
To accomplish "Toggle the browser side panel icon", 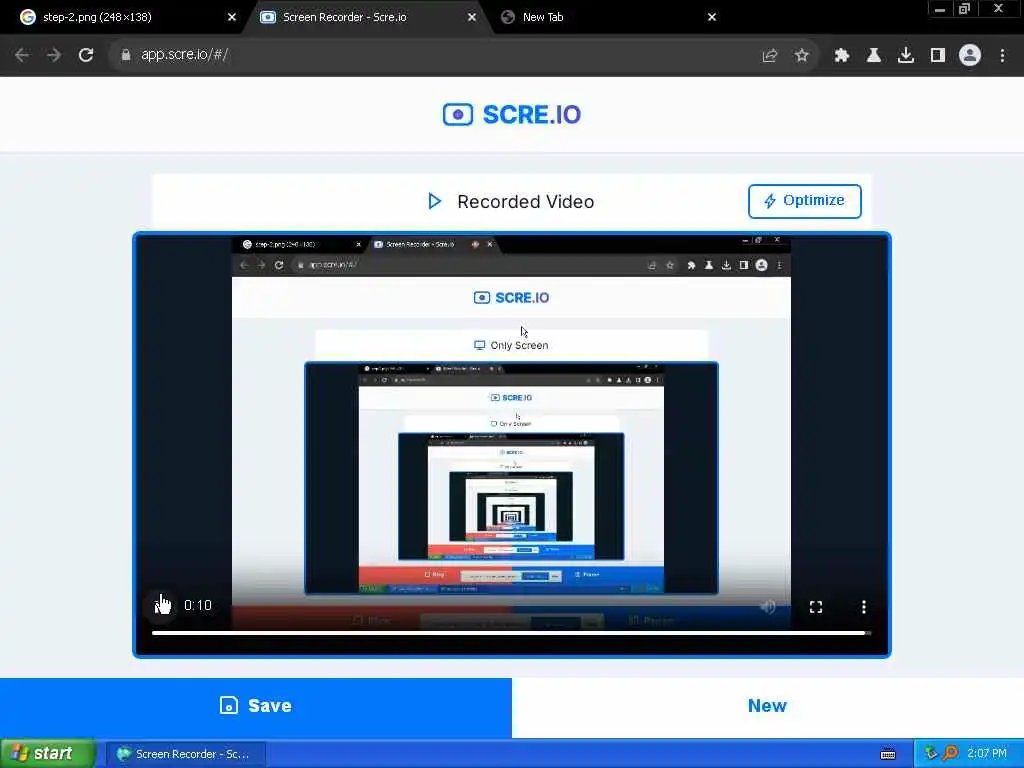I will [x=938, y=56].
